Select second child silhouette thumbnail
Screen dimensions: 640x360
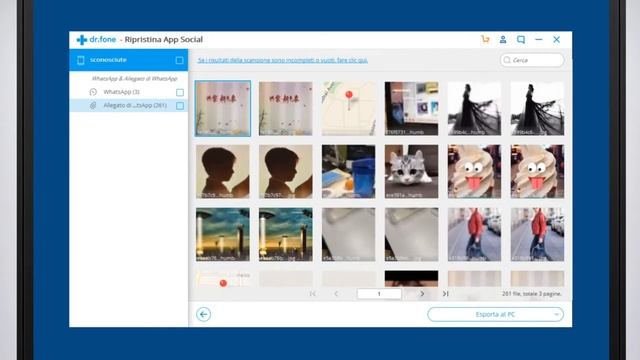[x=286, y=171]
